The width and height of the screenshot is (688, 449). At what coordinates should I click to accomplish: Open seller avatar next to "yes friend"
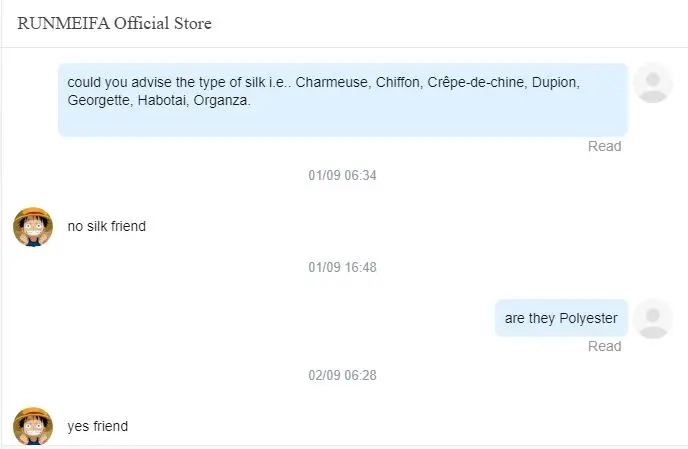point(33,426)
